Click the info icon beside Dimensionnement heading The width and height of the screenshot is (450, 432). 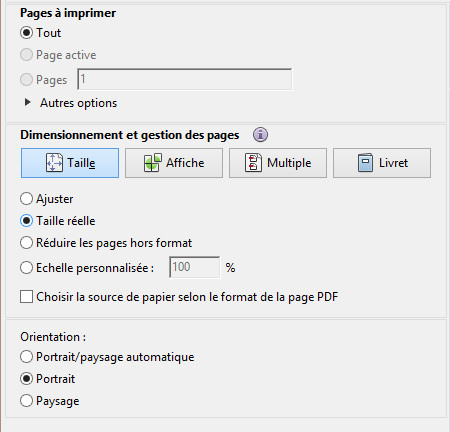click(x=260, y=135)
